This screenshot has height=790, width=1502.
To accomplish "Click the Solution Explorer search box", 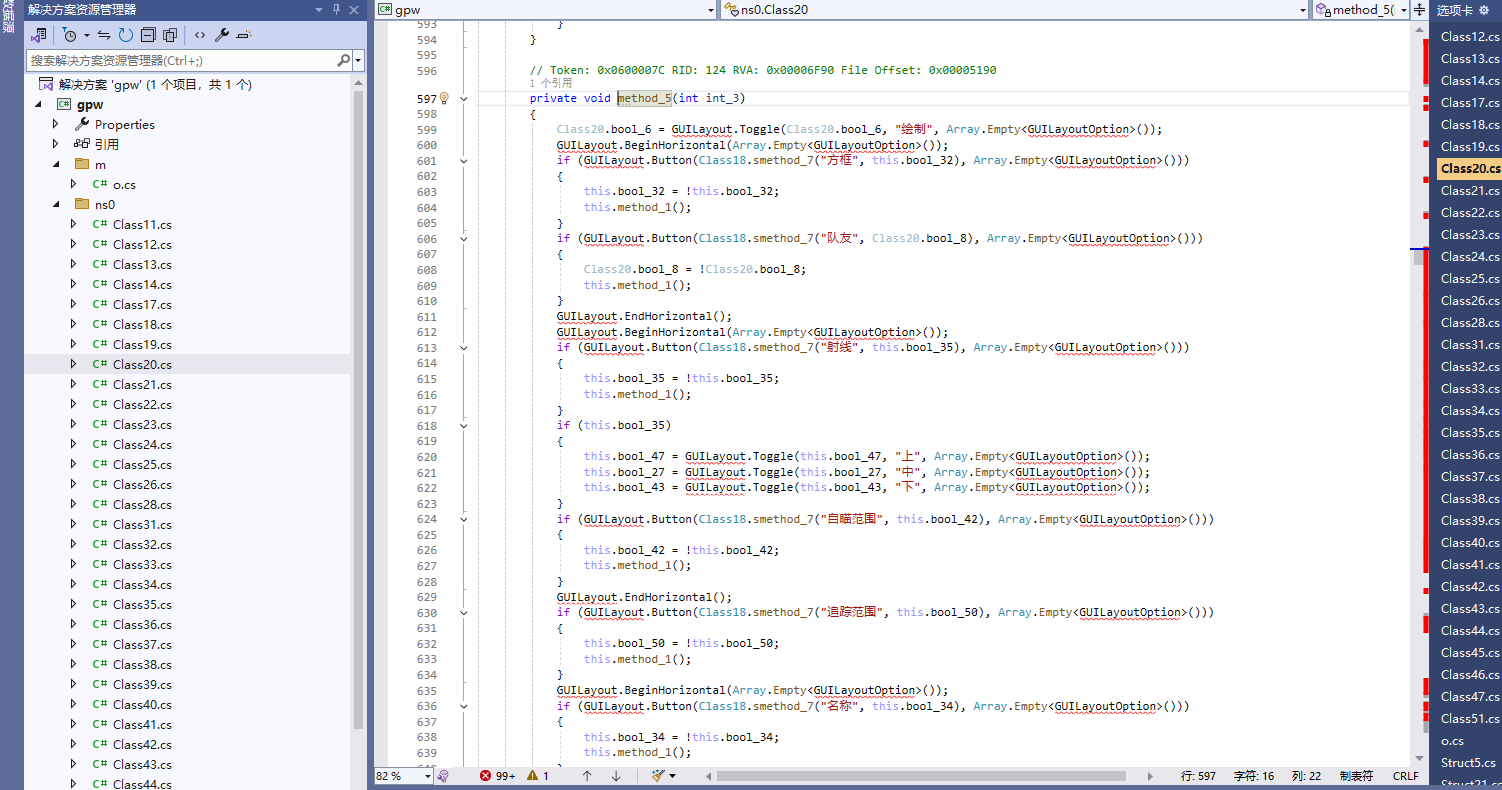I will pyautogui.click(x=180, y=61).
